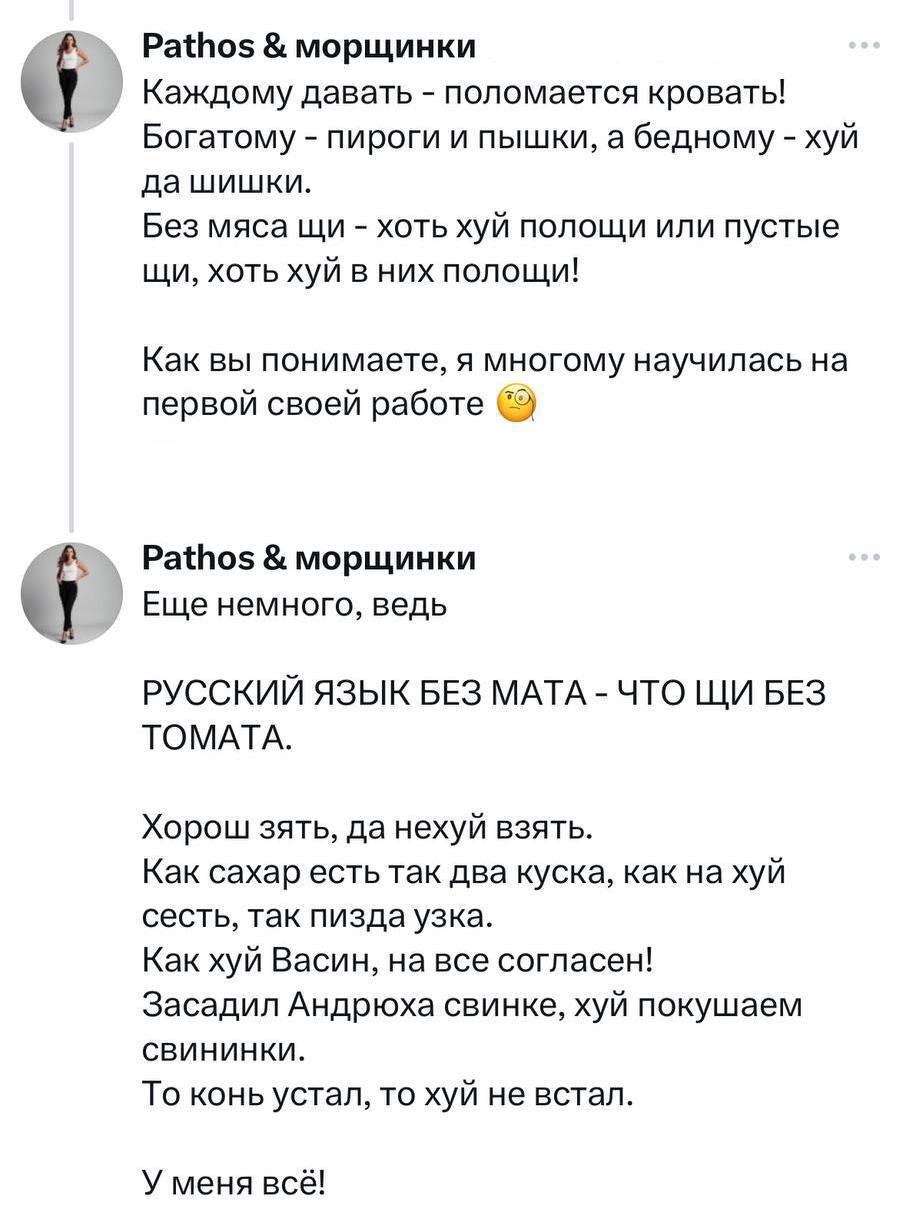Click the line starting "Богатому - пироги и пышки"

500,140
